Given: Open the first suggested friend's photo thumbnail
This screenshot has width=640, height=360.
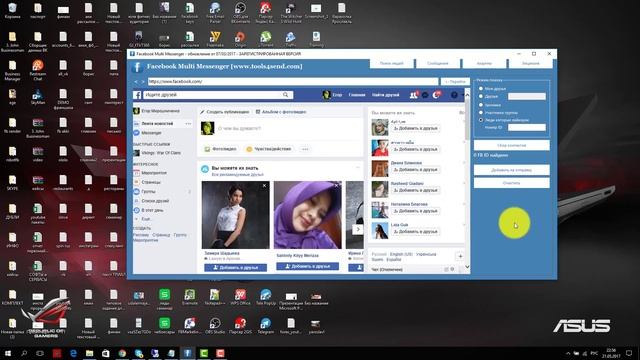Looking at the screenshot, I should (x=236, y=215).
